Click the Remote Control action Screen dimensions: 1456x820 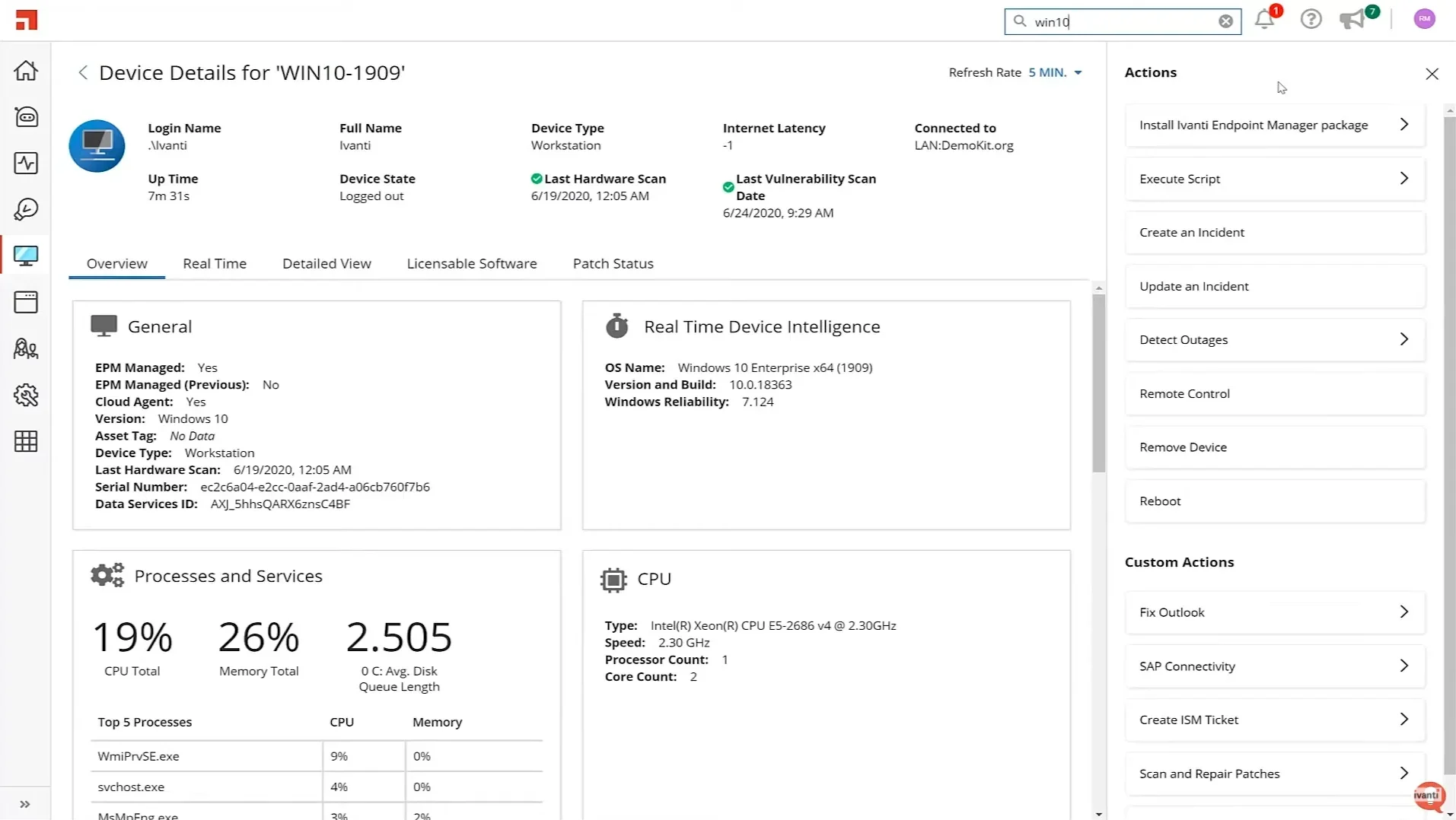[x=1275, y=393]
